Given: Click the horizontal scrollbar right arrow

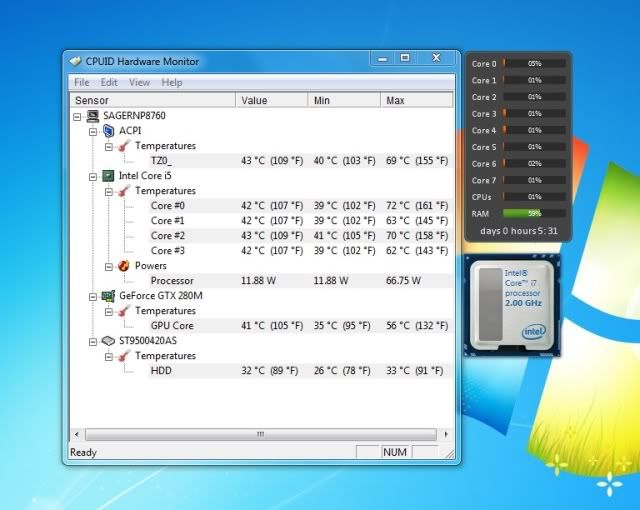Looking at the screenshot, I should pos(446,435).
